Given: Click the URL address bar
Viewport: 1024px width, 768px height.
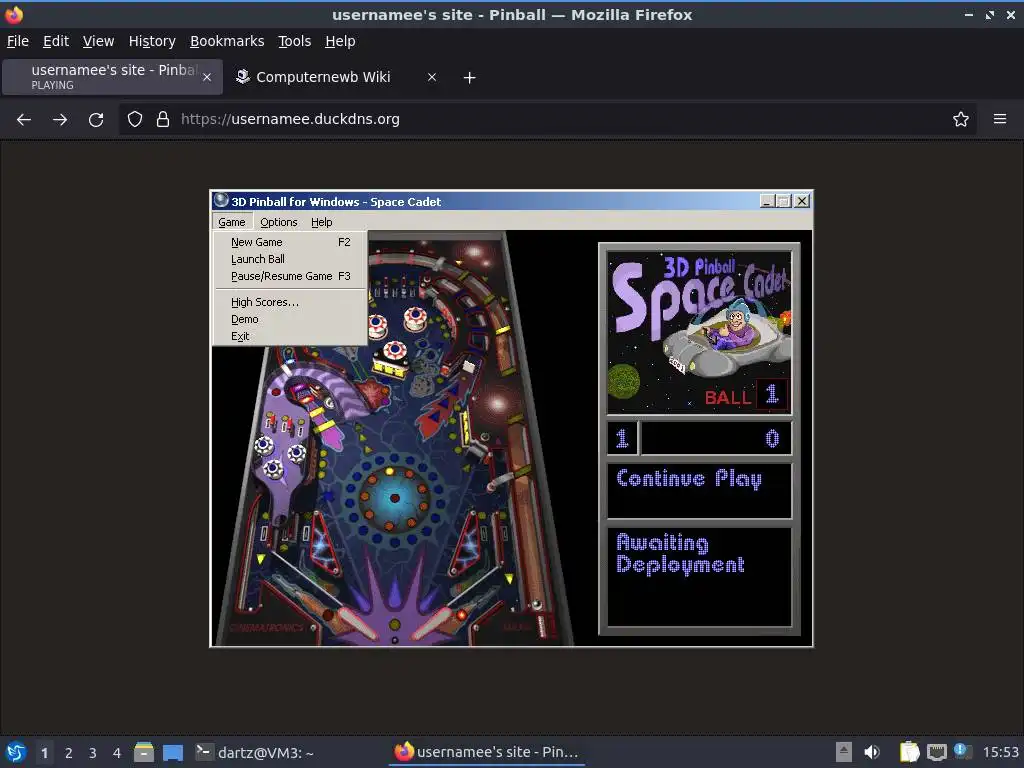Looking at the screenshot, I should coord(547,120).
